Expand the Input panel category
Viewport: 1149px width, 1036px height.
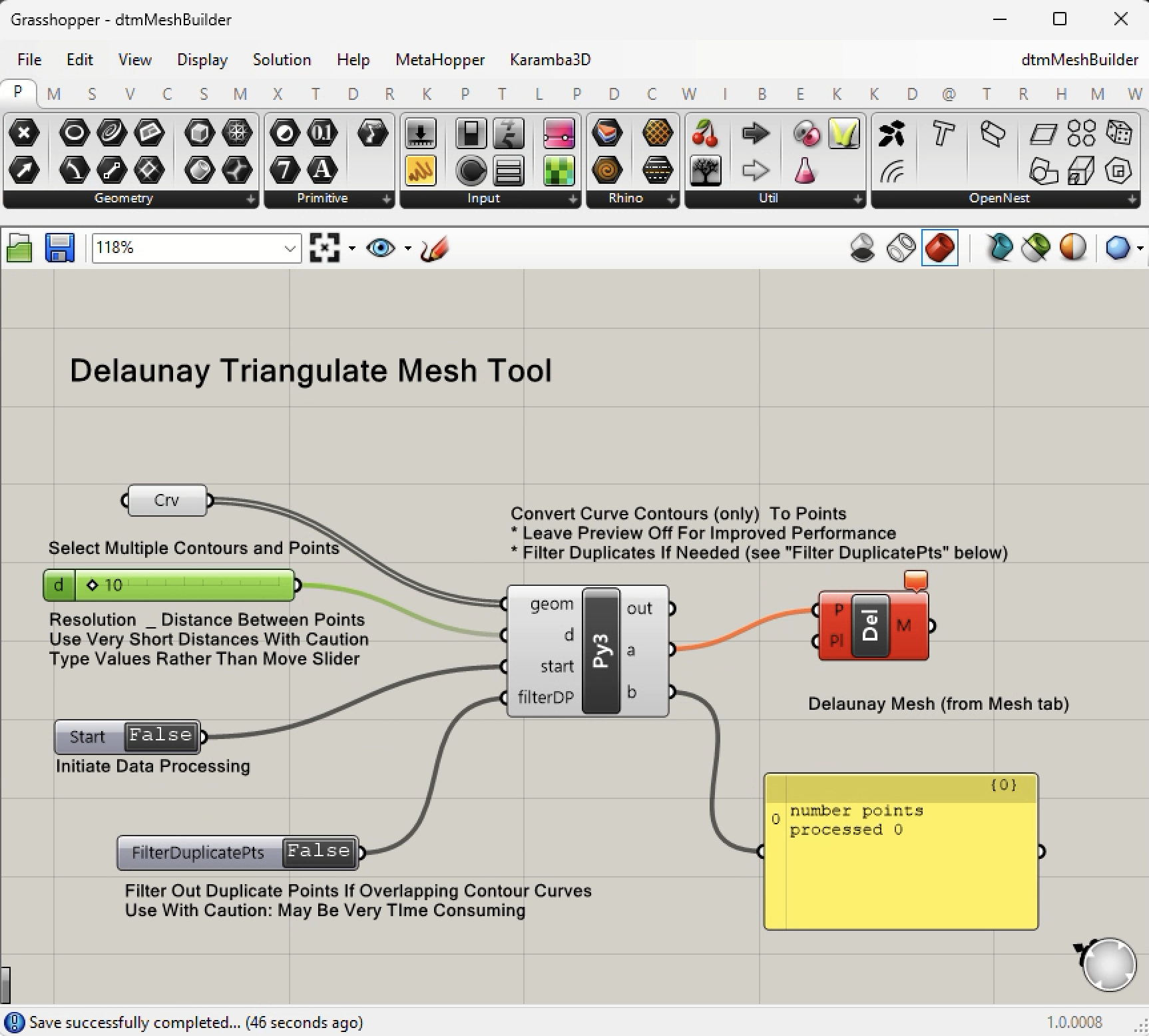click(x=573, y=198)
